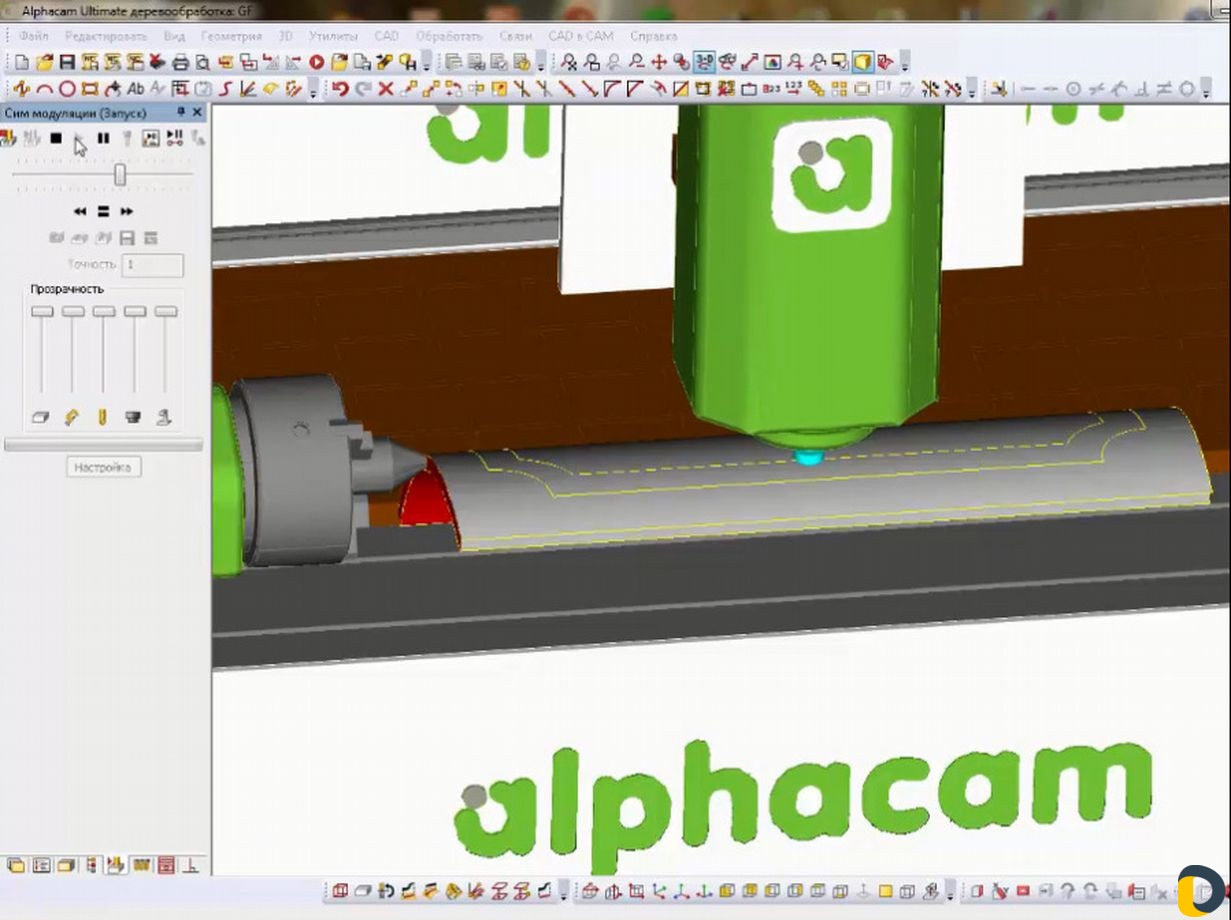This screenshot has height=920, width=1231.
Task: Save the drawing with the floppy disk icon
Action: coord(67,62)
